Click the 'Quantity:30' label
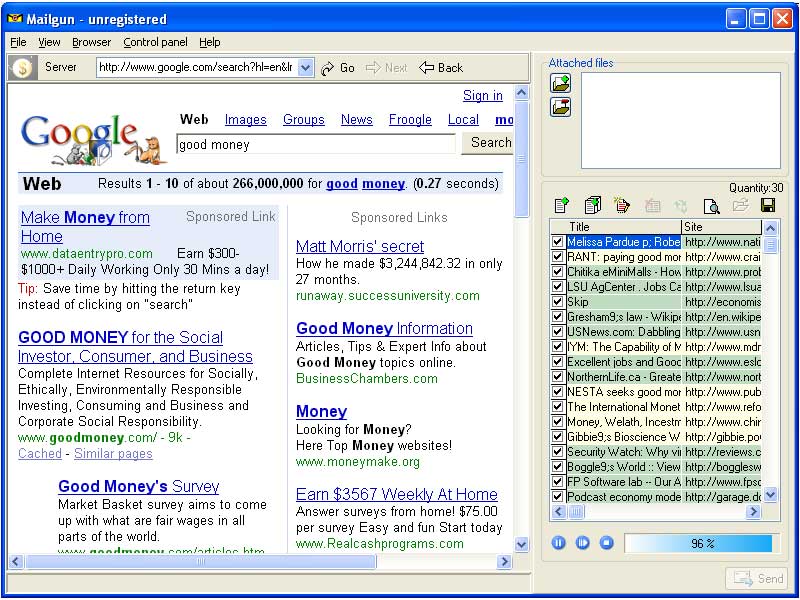Screen dimensions: 800x600 756,188
